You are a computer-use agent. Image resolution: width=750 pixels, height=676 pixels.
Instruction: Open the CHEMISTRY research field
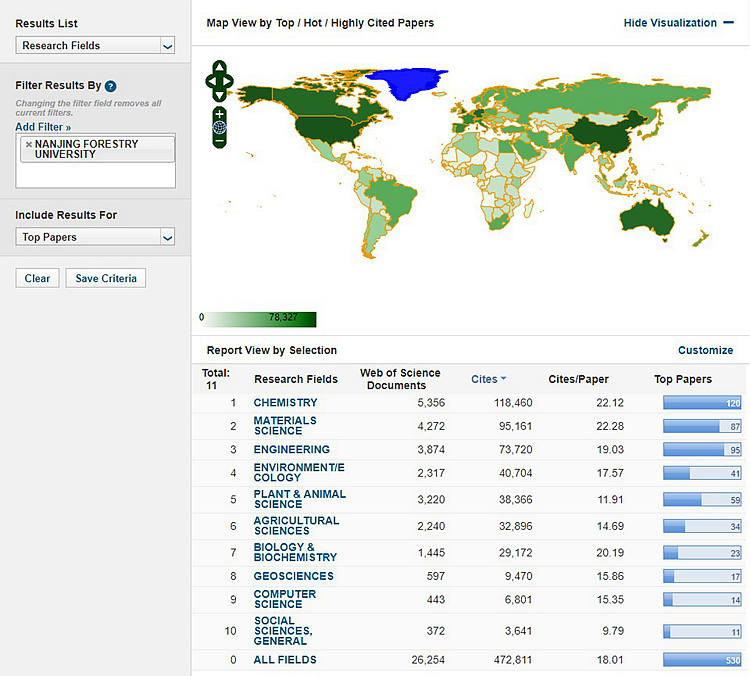click(x=285, y=403)
